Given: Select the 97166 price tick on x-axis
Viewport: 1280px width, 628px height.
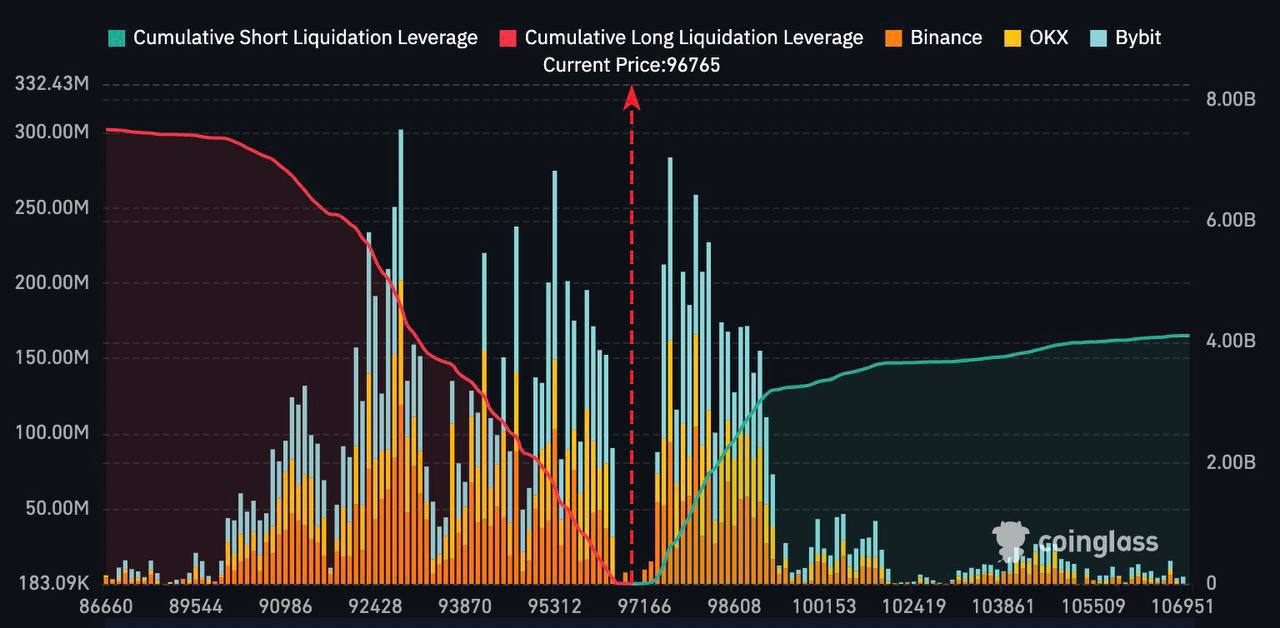Looking at the screenshot, I should [x=644, y=607].
